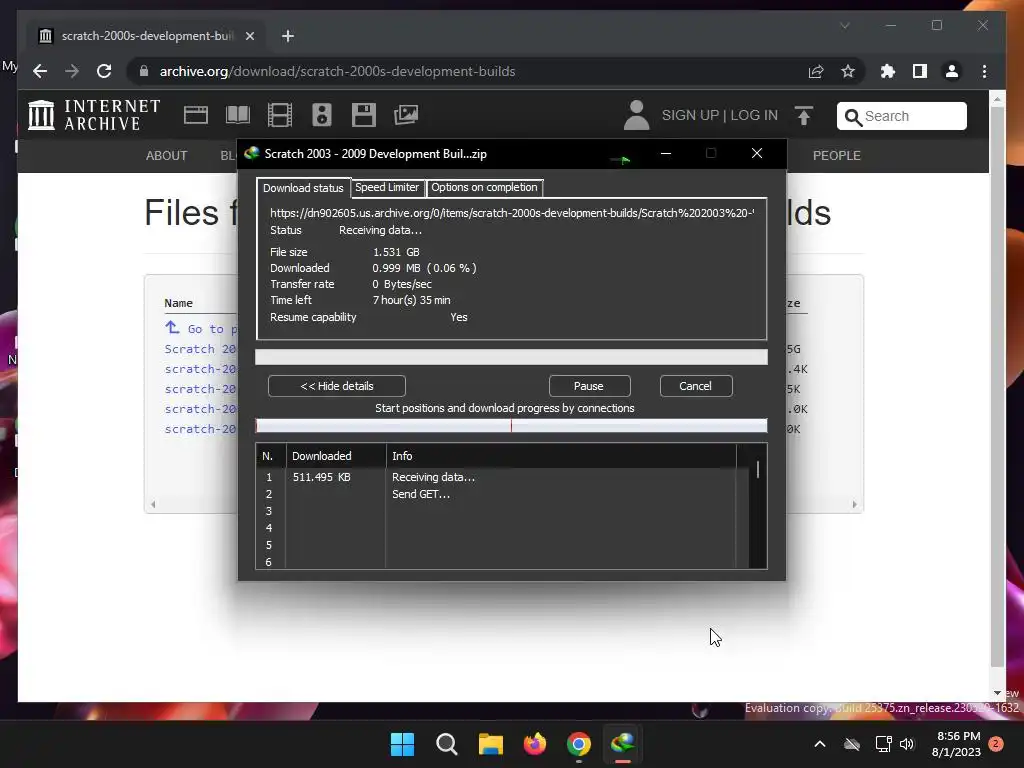Open new Chrome tab with plus
Screen dimensions: 1024x768
tap(288, 36)
